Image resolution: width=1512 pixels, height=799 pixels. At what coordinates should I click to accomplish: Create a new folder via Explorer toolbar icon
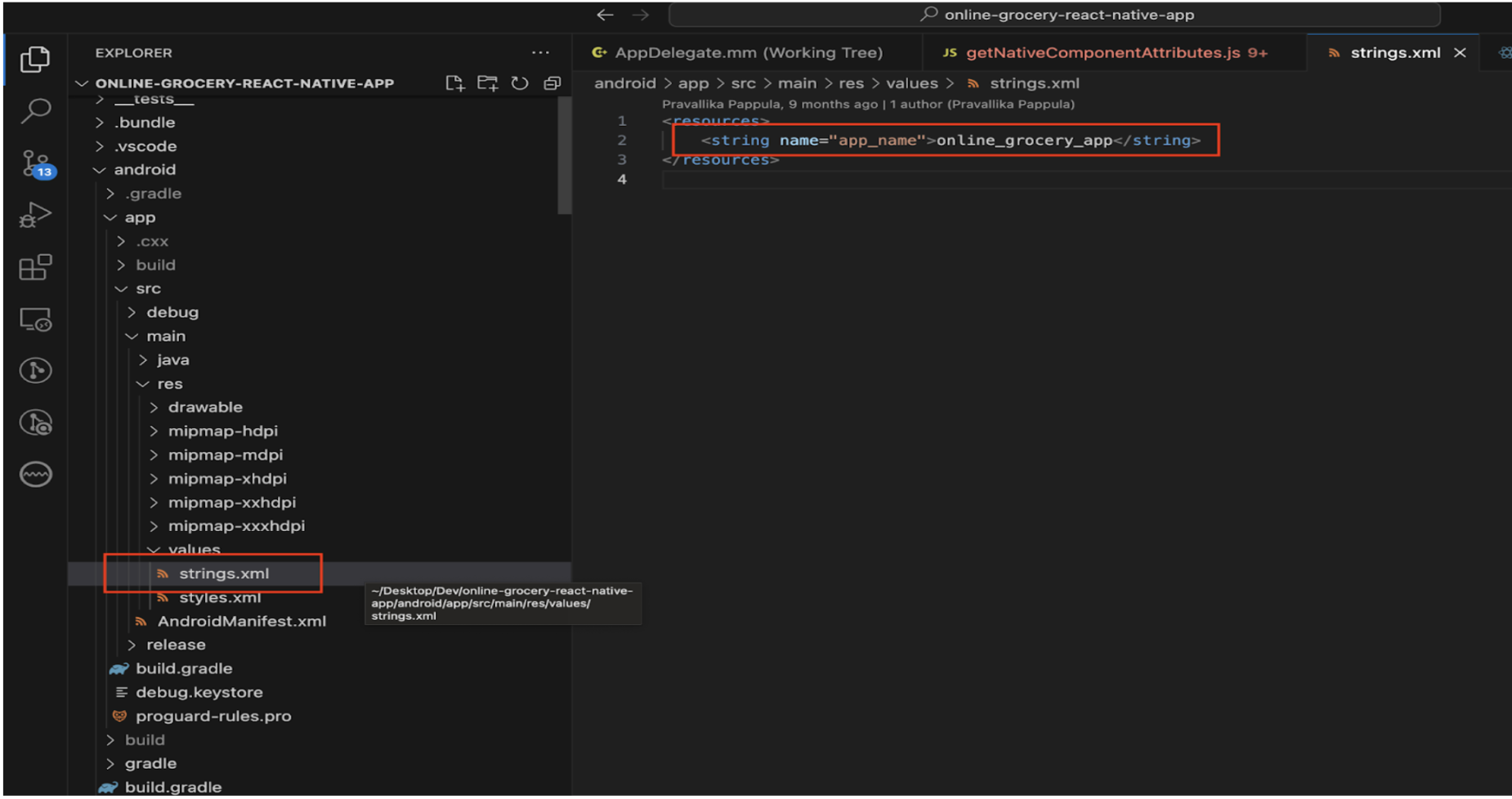487,83
